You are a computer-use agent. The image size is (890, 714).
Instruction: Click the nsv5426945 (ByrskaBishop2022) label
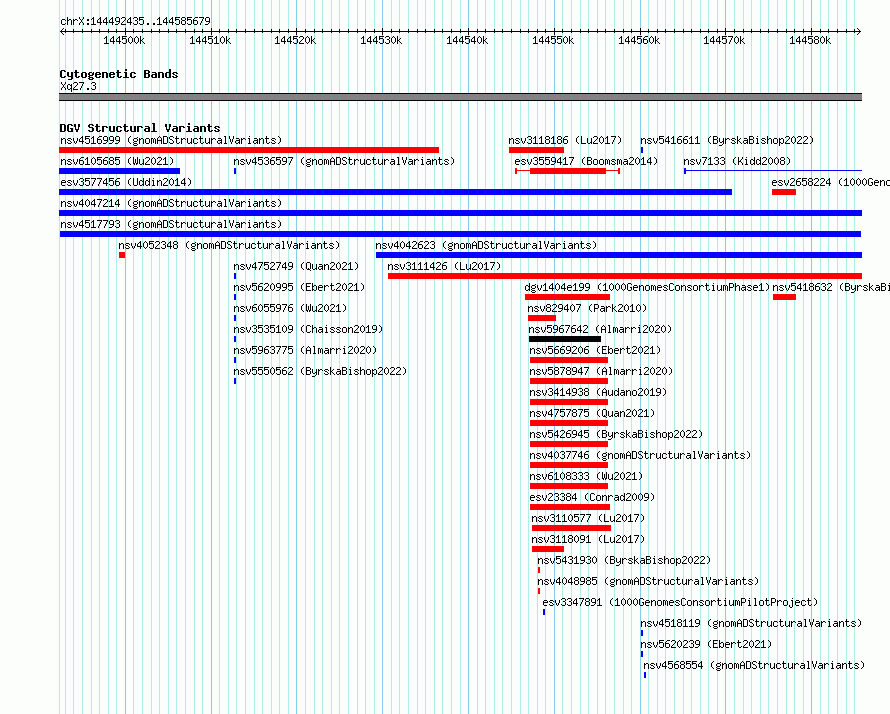pos(616,434)
